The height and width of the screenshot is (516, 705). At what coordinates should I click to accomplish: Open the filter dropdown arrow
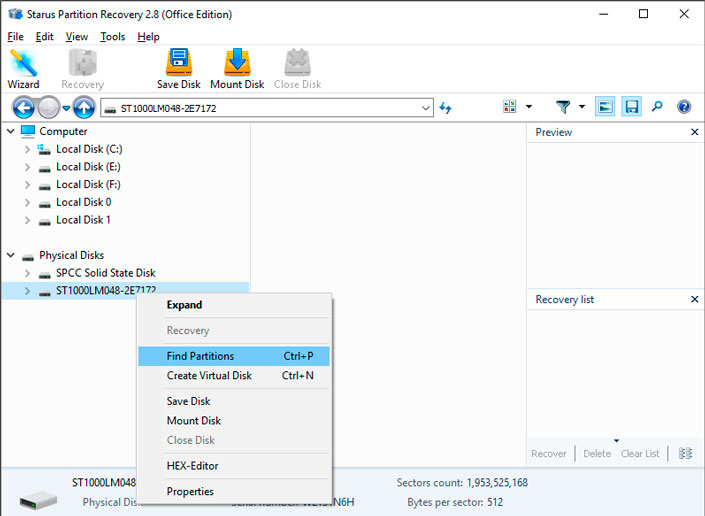pos(582,107)
